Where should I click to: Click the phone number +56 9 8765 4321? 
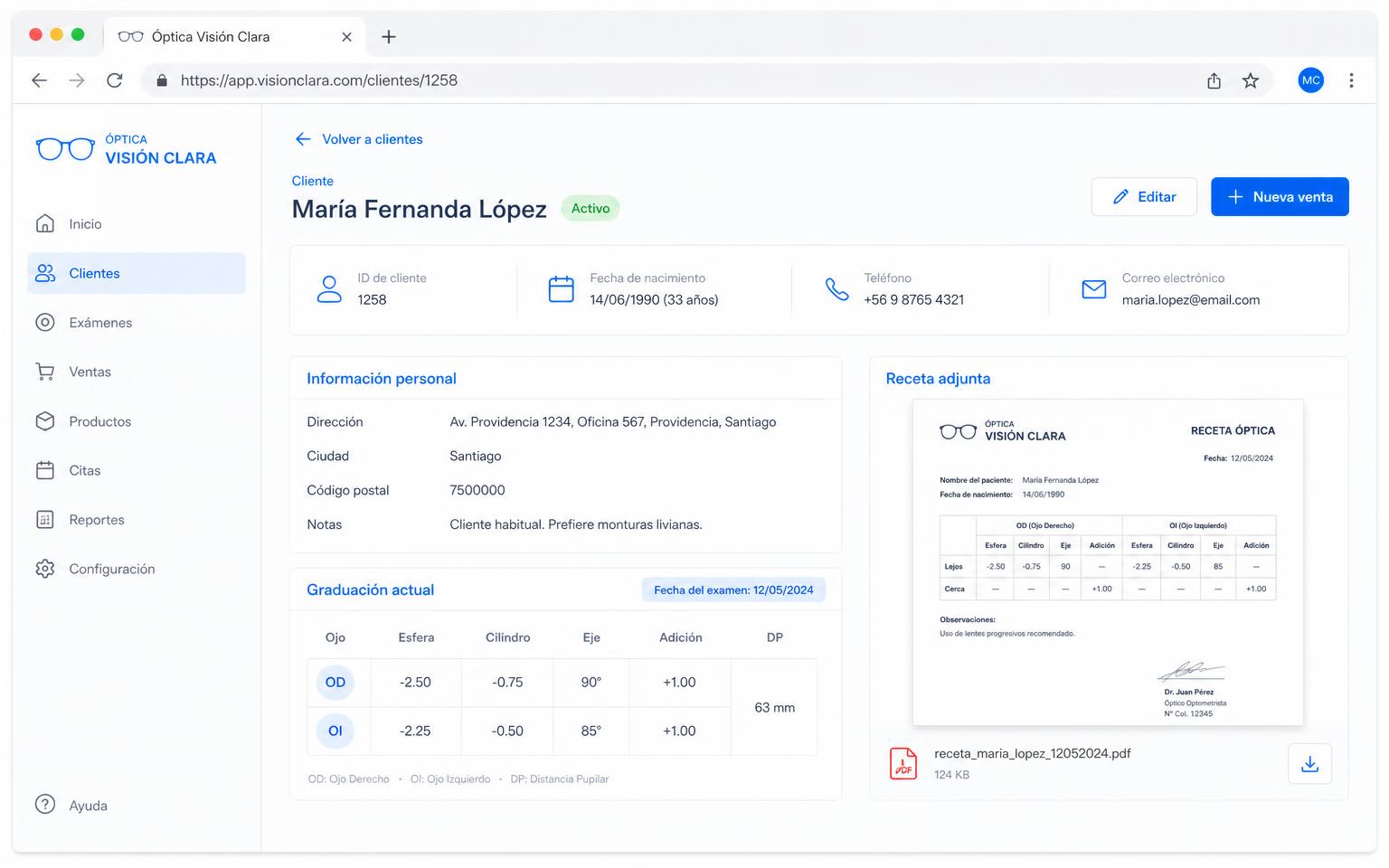tap(914, 300)
